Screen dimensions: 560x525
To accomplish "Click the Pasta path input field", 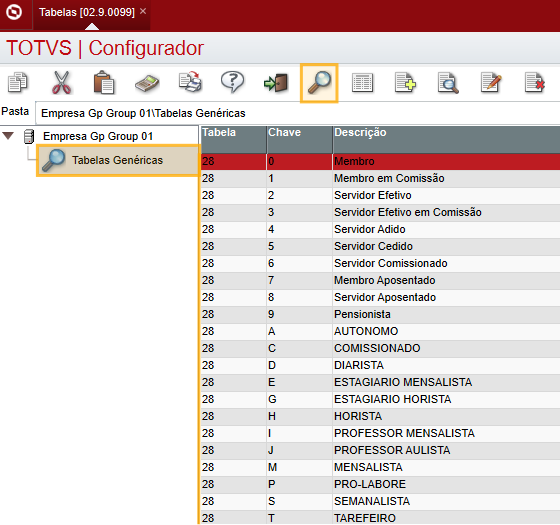I will coord(297,113).
